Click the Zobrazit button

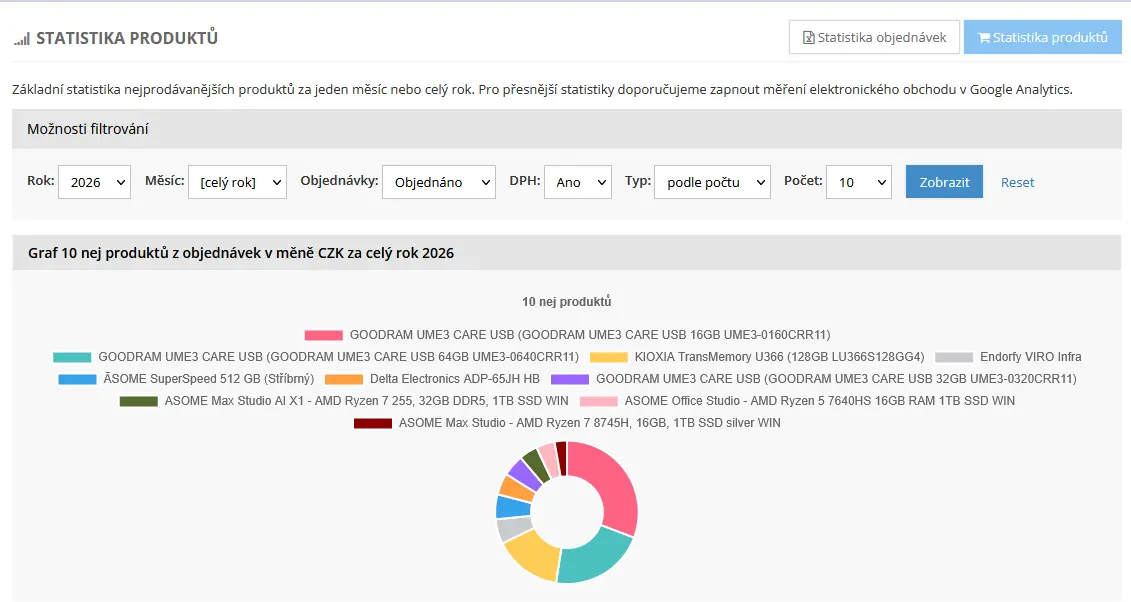point(944,182)
